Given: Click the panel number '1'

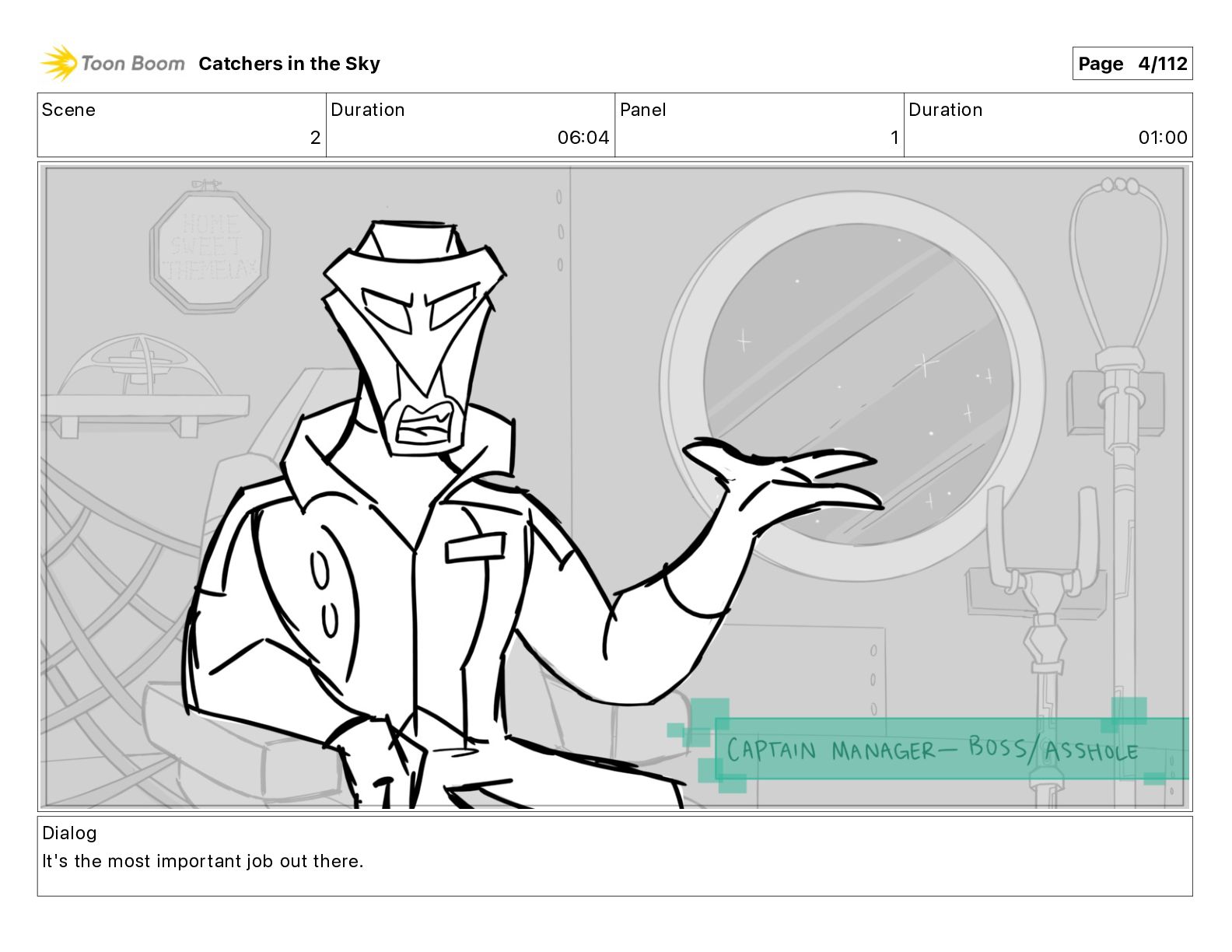Looking at the screenshot, I should pyautogui.click(x=894, y=138).
